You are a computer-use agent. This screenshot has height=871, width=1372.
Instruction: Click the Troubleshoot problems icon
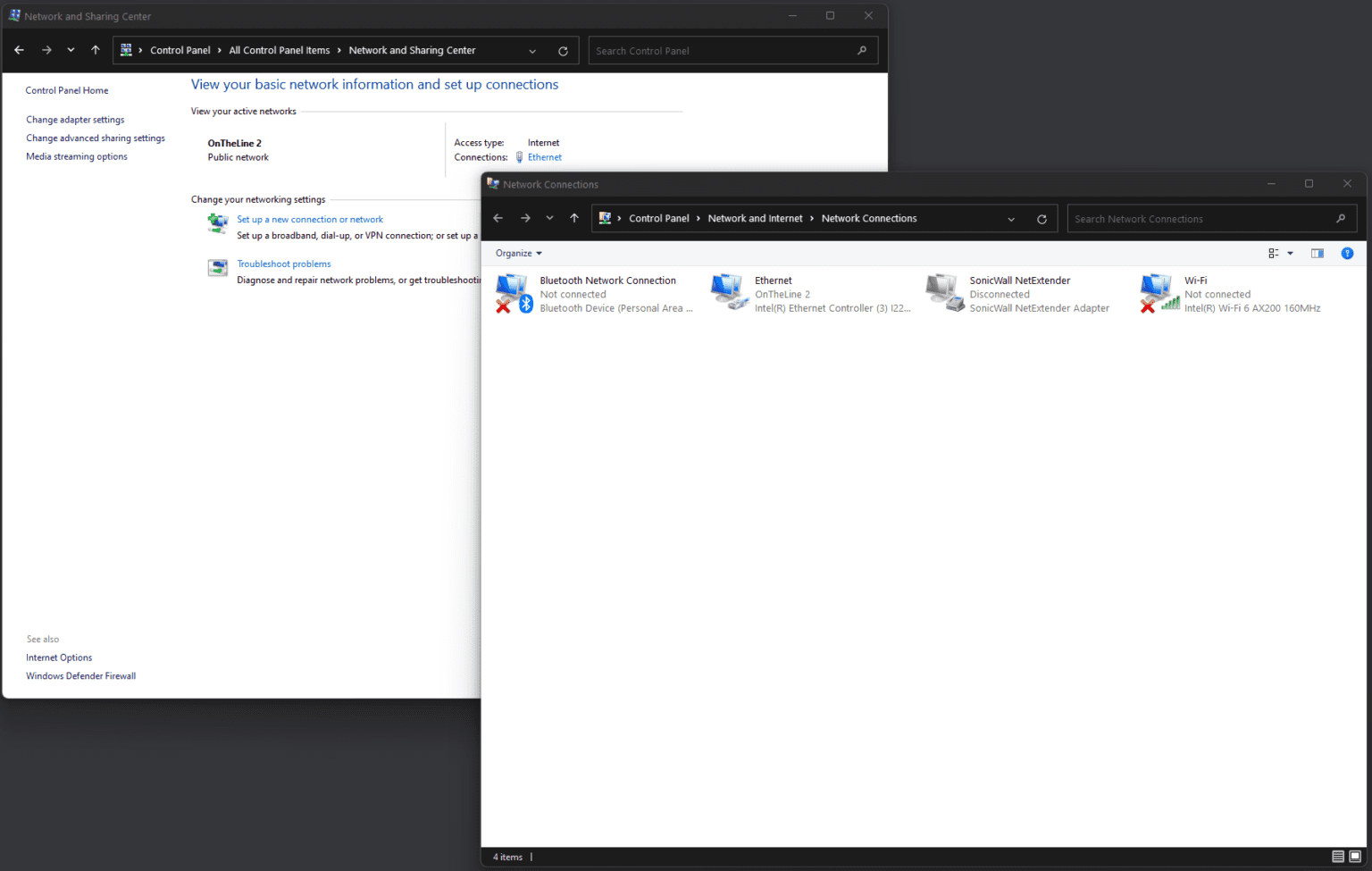[x=218, y=268]
